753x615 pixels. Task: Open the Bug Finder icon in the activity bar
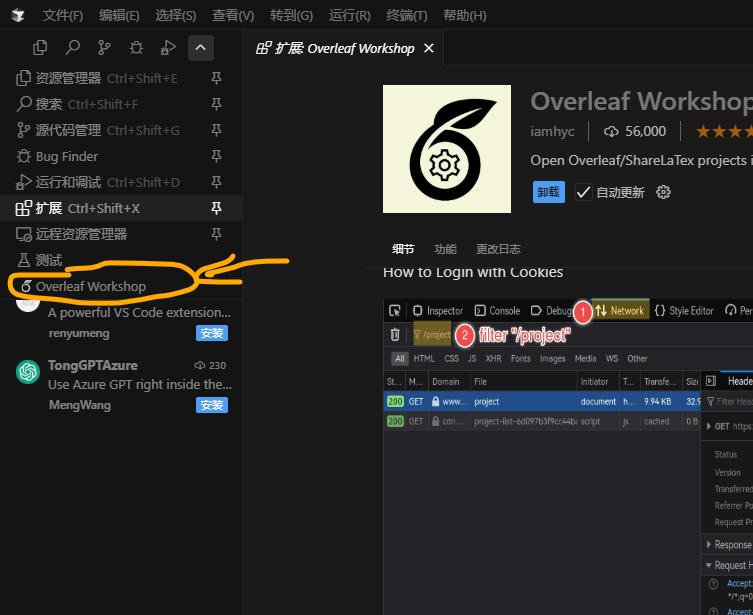tap(136, 48)
